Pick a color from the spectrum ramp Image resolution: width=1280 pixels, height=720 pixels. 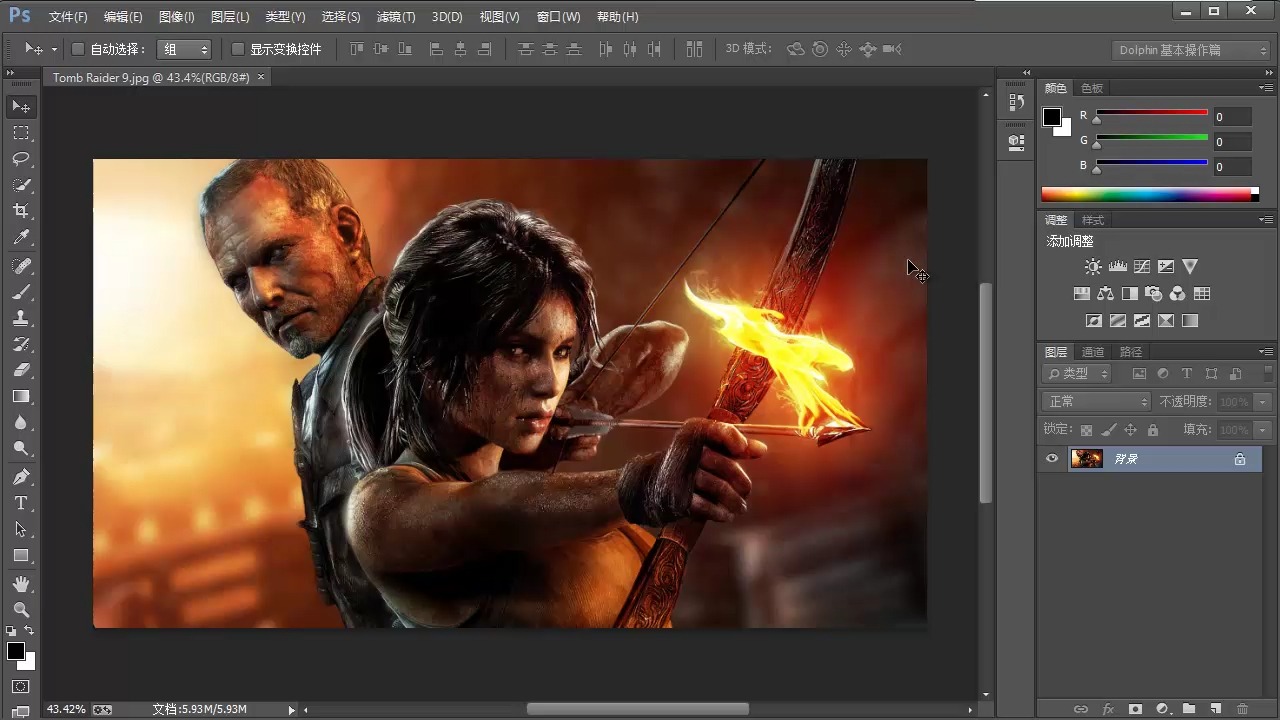coord(1150,195)
